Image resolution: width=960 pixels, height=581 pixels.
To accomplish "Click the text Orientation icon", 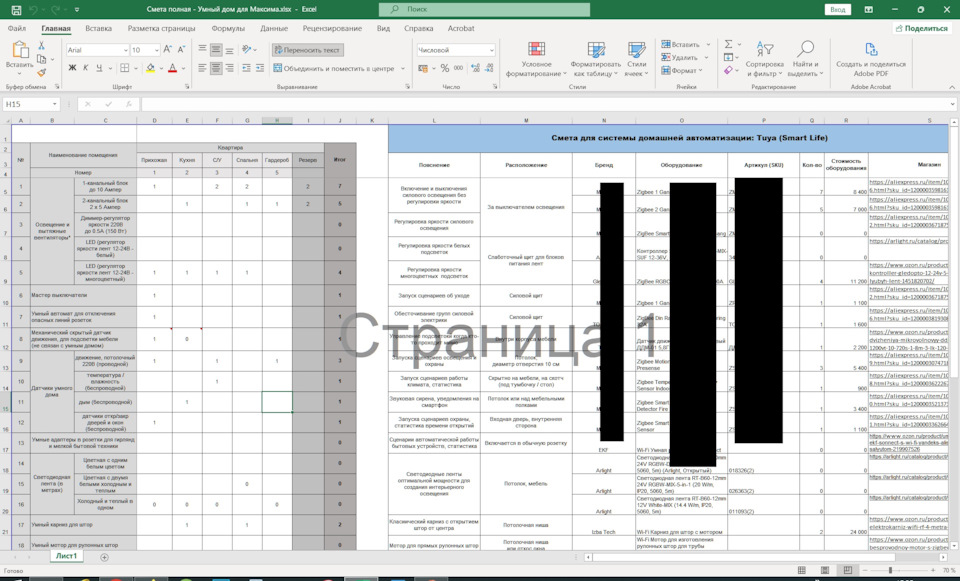I will point(246,50).
